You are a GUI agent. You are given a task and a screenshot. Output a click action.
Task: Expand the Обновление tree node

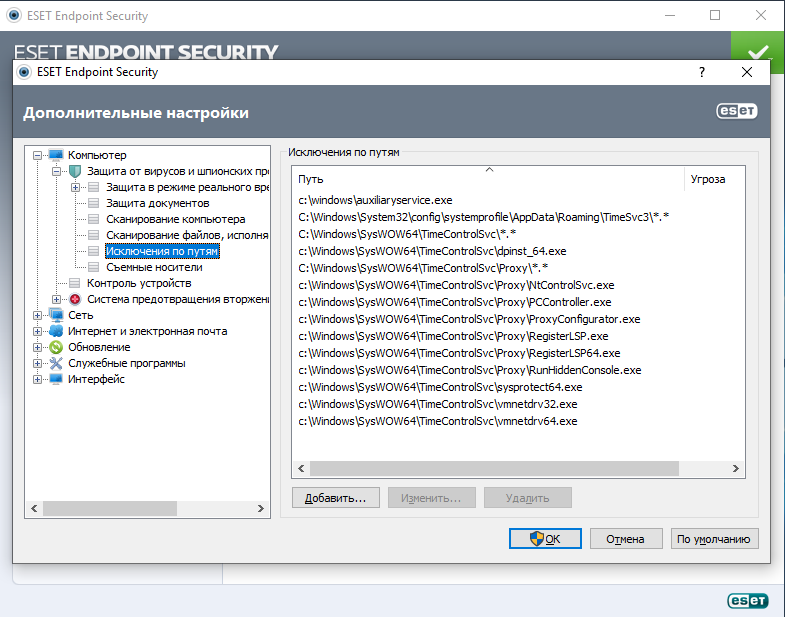click(37, 348)
